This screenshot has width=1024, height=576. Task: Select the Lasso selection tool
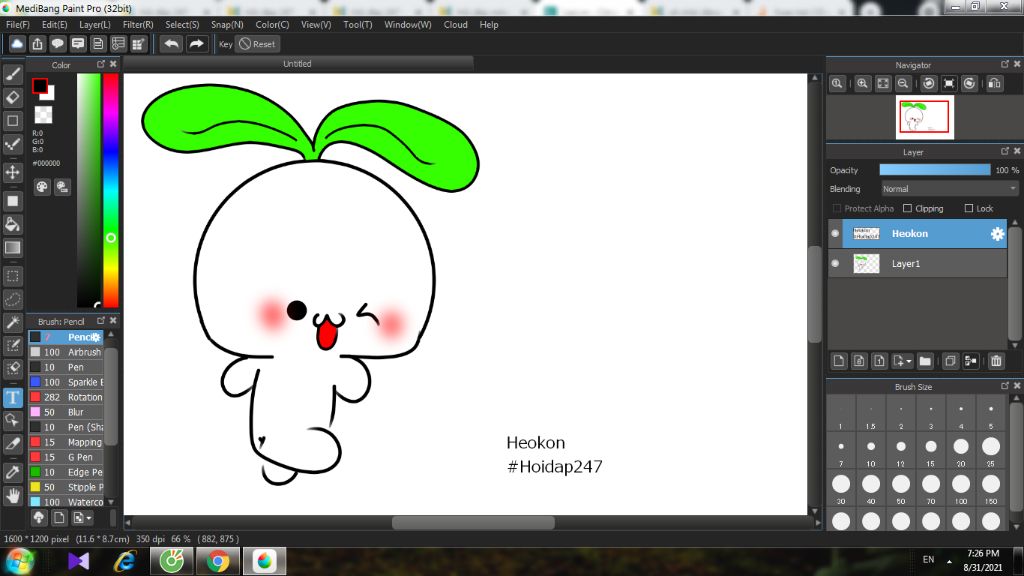point(12,300)
